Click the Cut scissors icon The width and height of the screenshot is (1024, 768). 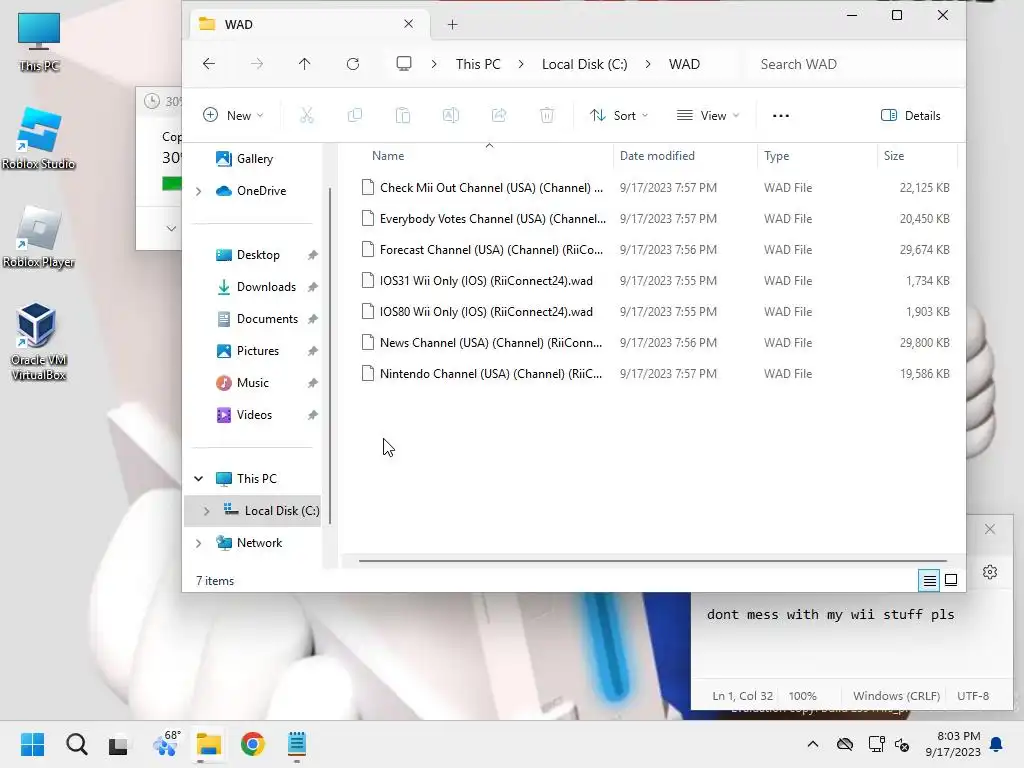306,116
